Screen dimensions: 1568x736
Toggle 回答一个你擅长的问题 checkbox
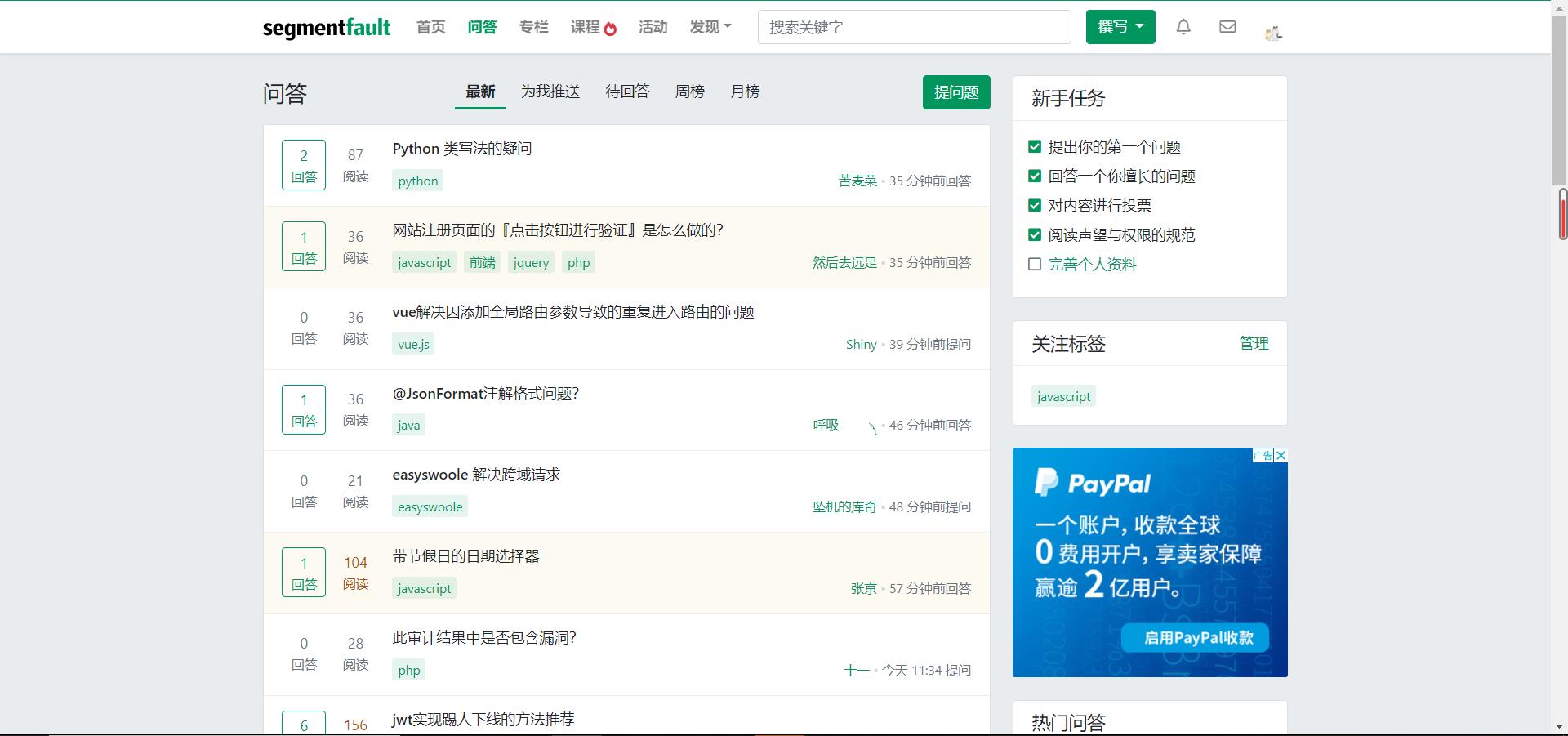(1034, 176)
